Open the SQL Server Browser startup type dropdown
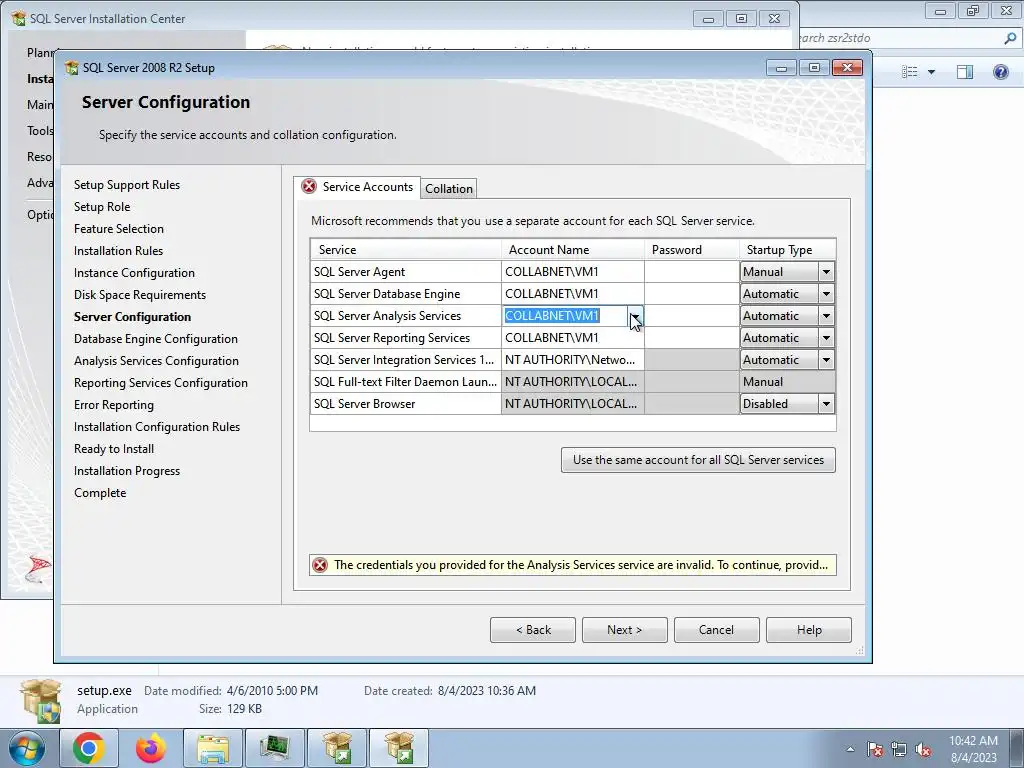 826,404
